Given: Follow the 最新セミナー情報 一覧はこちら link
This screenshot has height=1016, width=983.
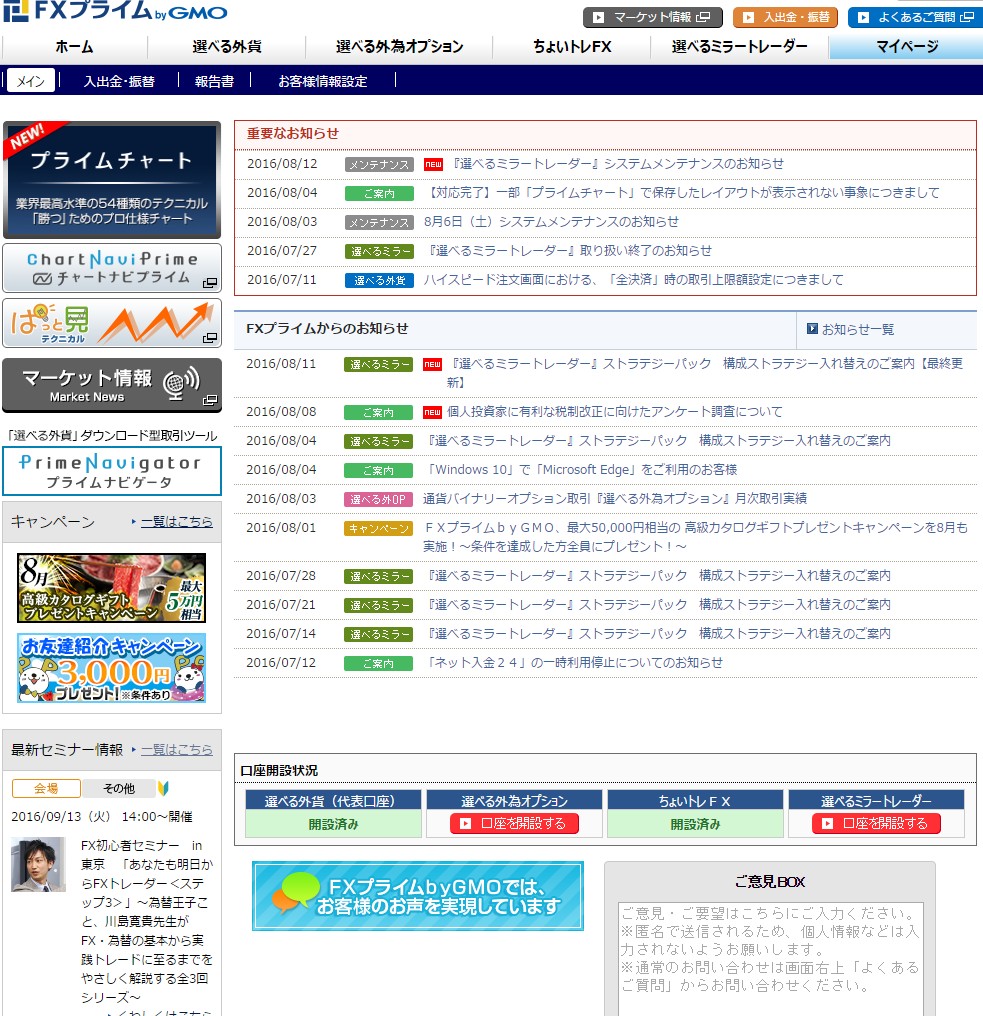Looking at the screenshot, I should tap(176, 750).
